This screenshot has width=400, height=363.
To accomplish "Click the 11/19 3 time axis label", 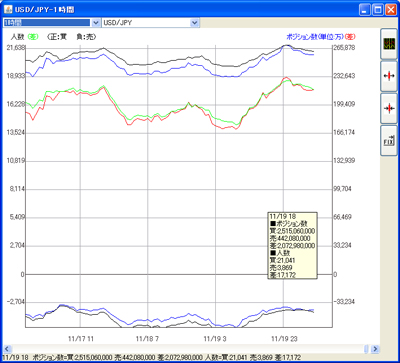I will (215, 339).
